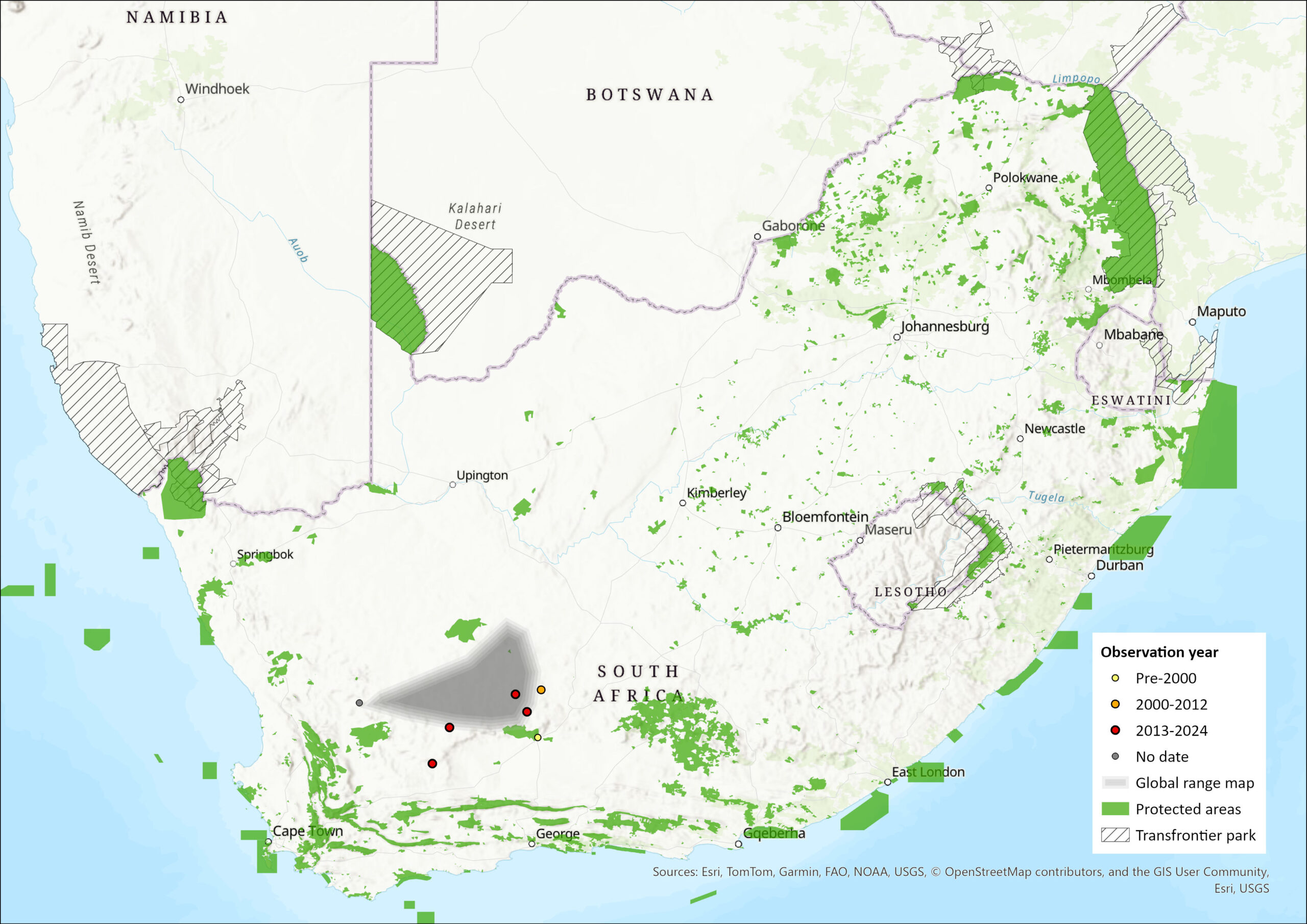Click the Global range map legend swatch
This screenshot has height=924, width=1307.
point(1115,782)
